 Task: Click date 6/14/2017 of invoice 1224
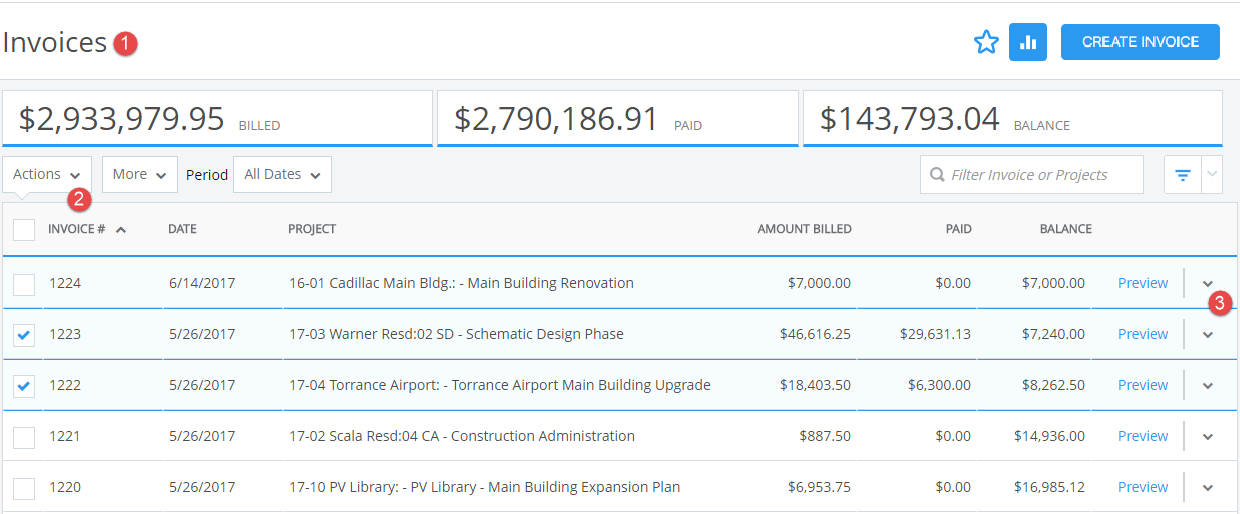point(202,283)
